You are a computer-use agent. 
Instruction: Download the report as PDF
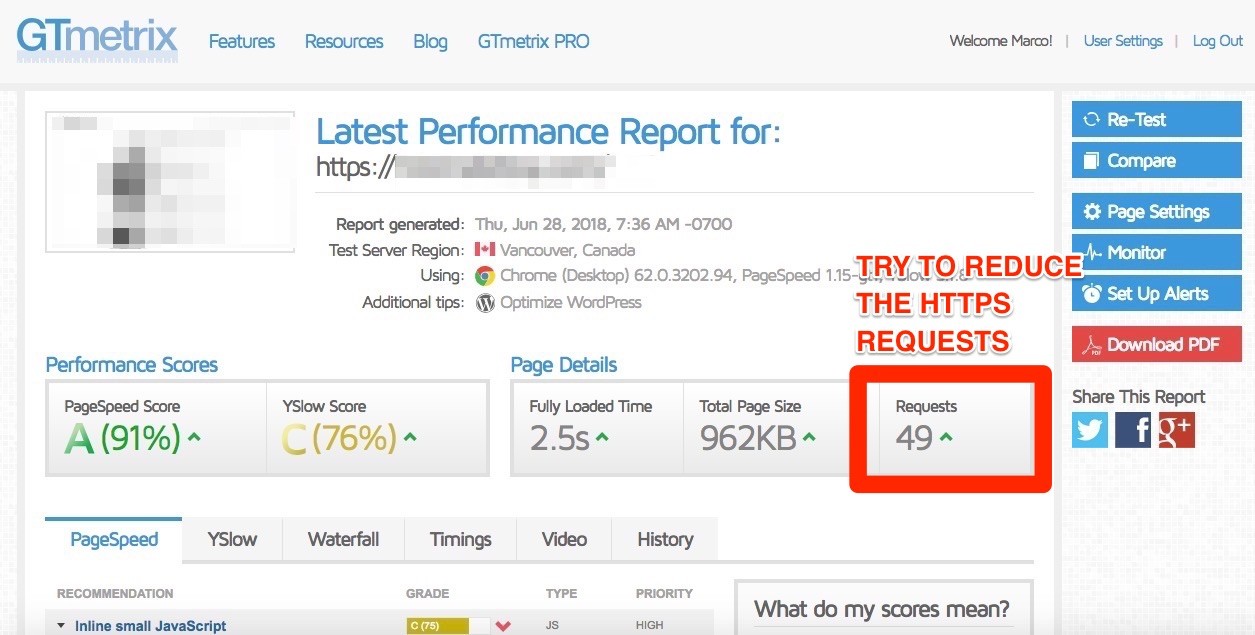coord(1156,344)
